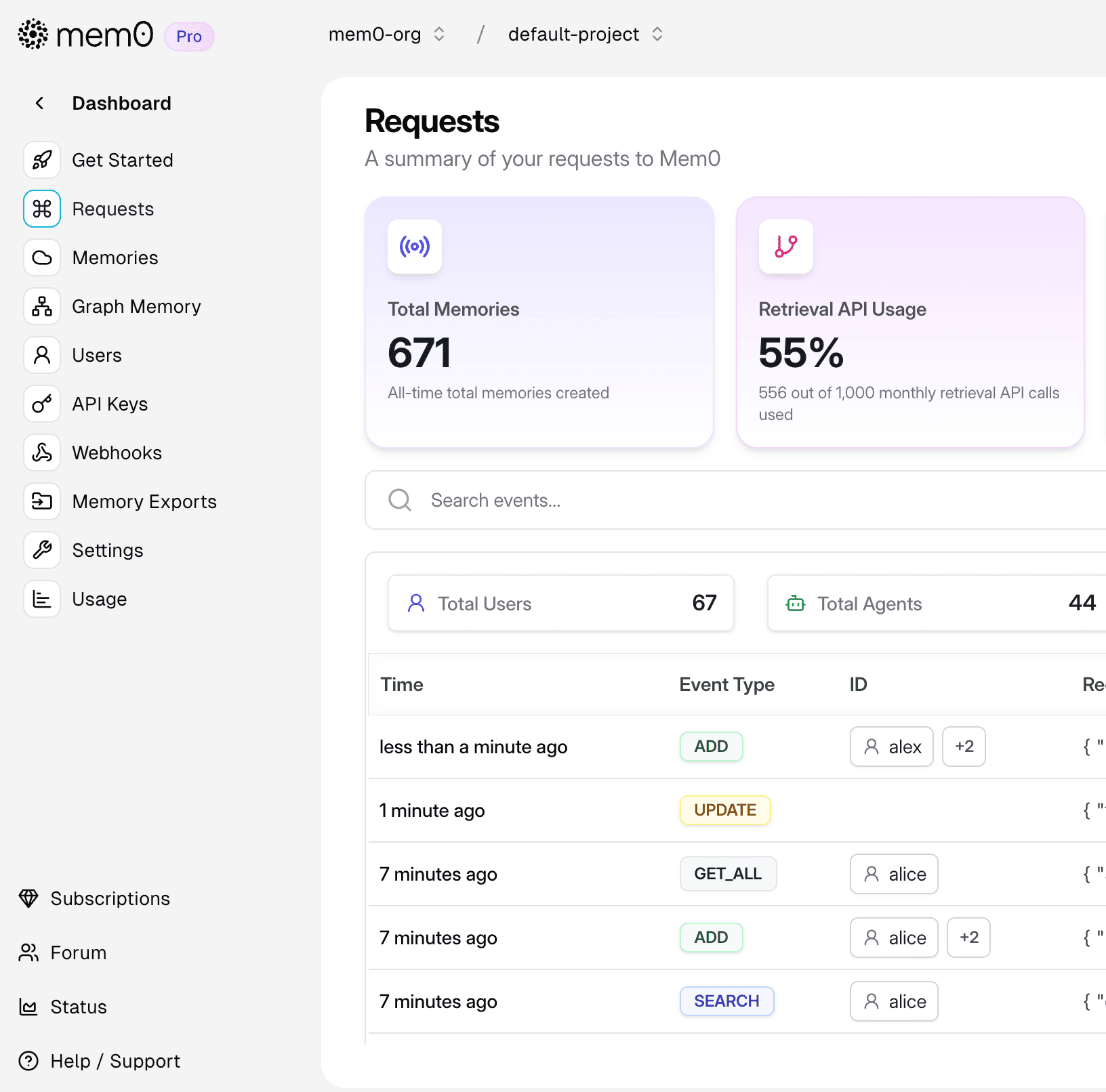
Task: Click the Requests command icon
Action: pyautogui.click(x=42, y=209)
